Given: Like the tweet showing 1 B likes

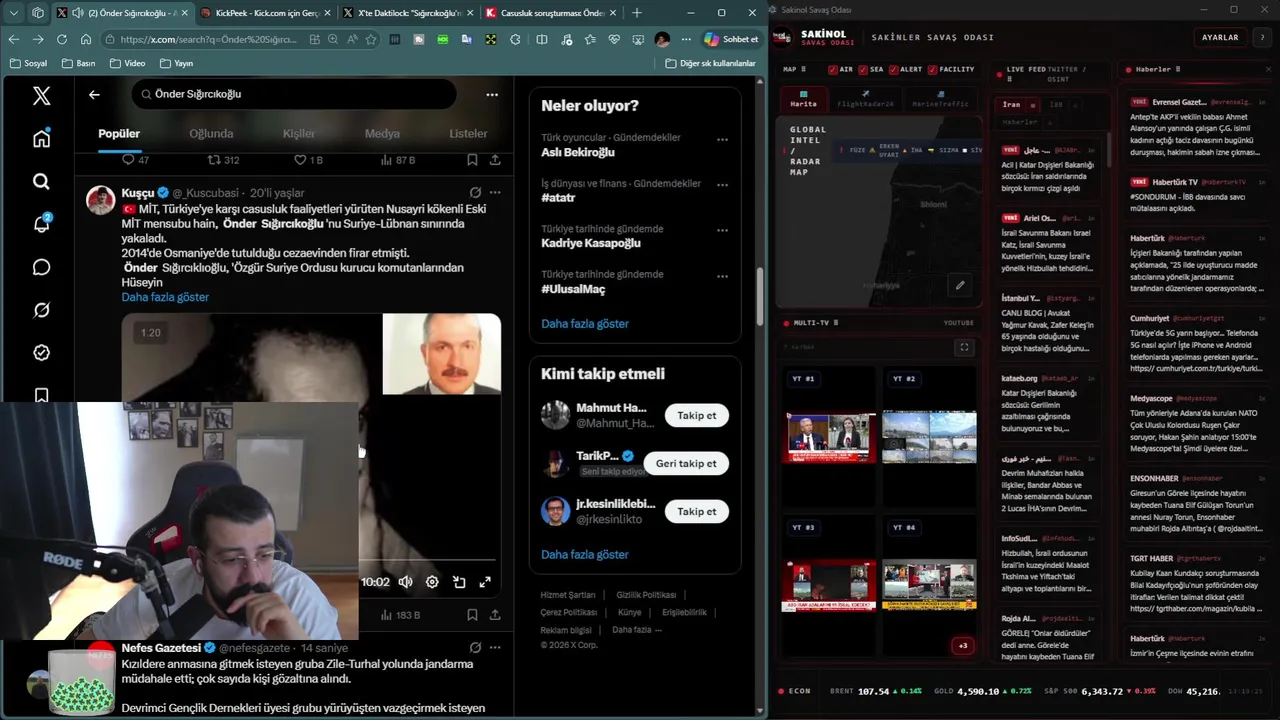Looking at the screenshot, I should tap(308, 160).
